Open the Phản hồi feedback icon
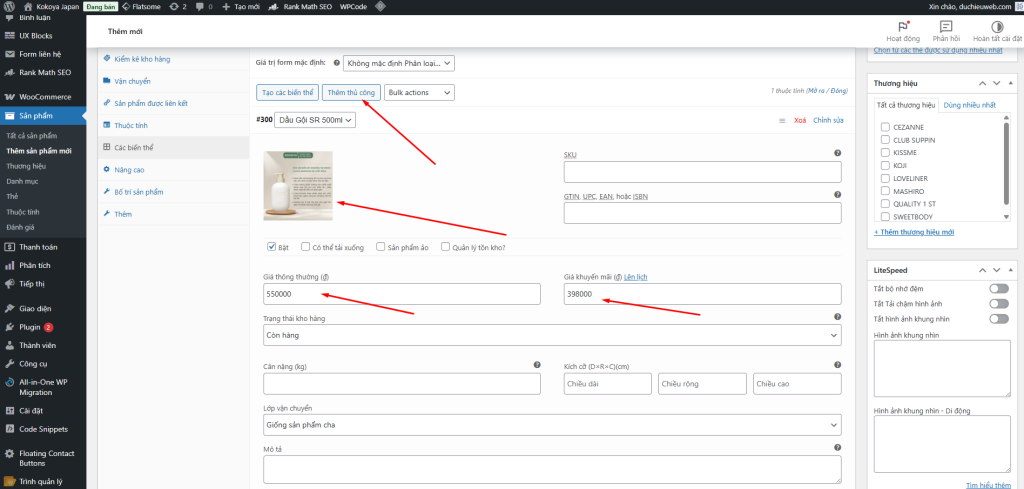The width and height of the screenshot is (1024, 489). [x=946, y=26]
